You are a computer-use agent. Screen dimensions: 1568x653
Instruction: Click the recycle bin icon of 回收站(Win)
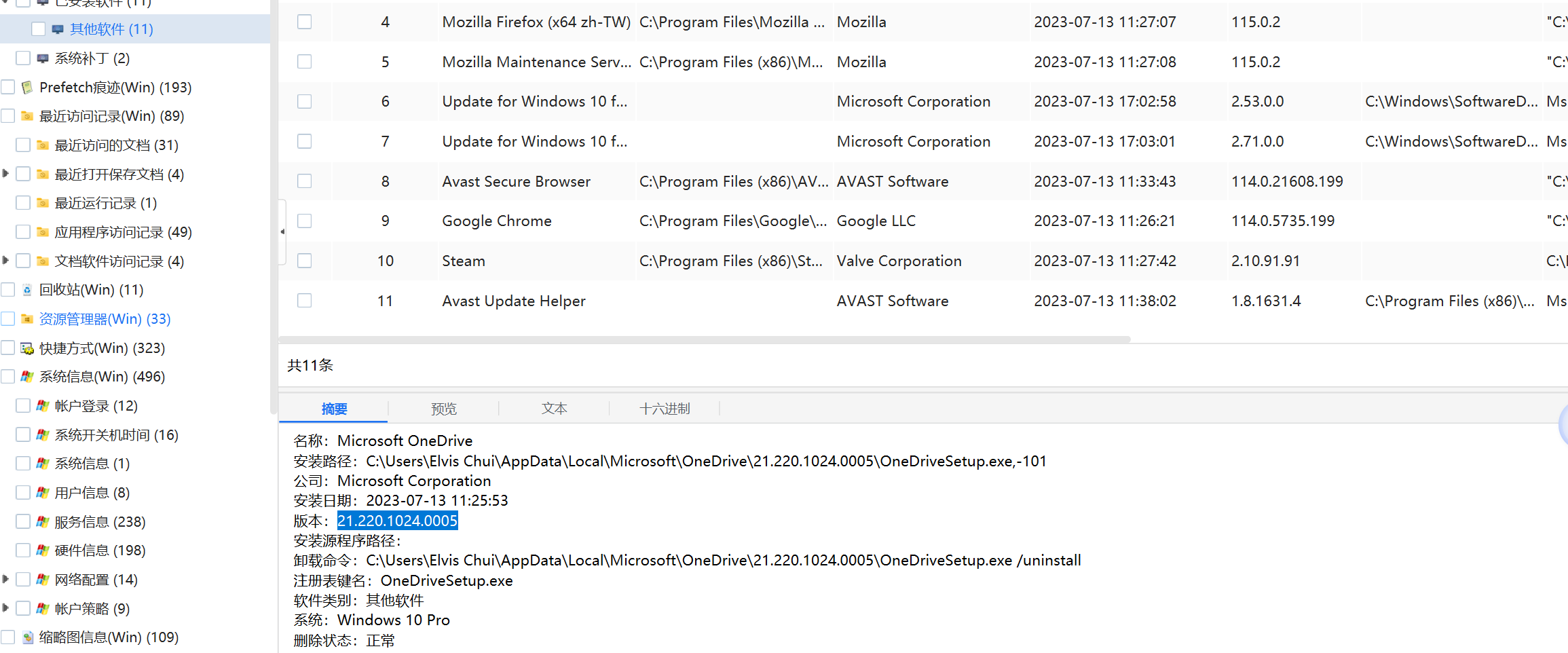coord(27,290)
